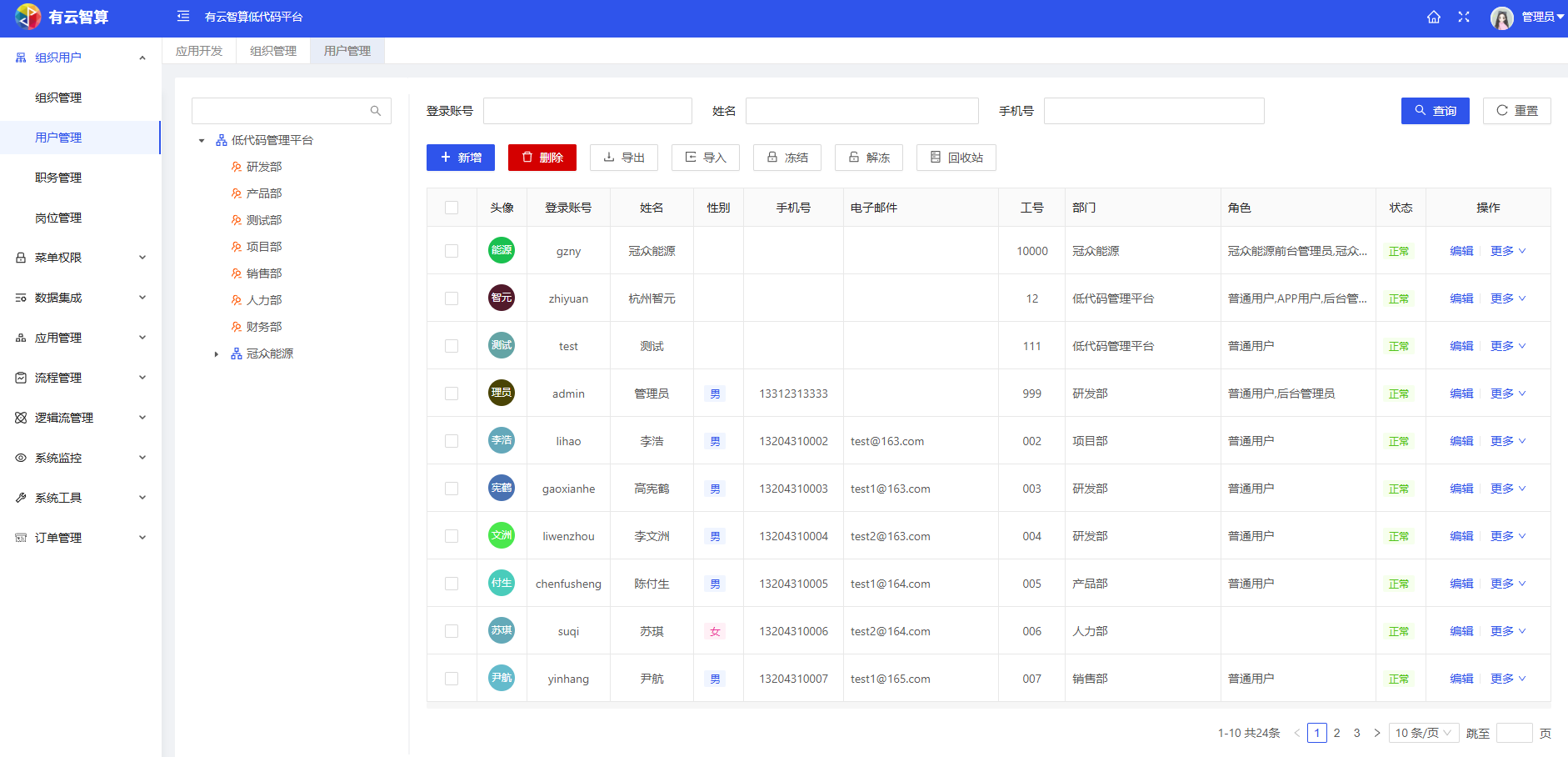The image size is (1568, 757).
Task: Open the 回收站 recycle bin
Action: [956, 158]
